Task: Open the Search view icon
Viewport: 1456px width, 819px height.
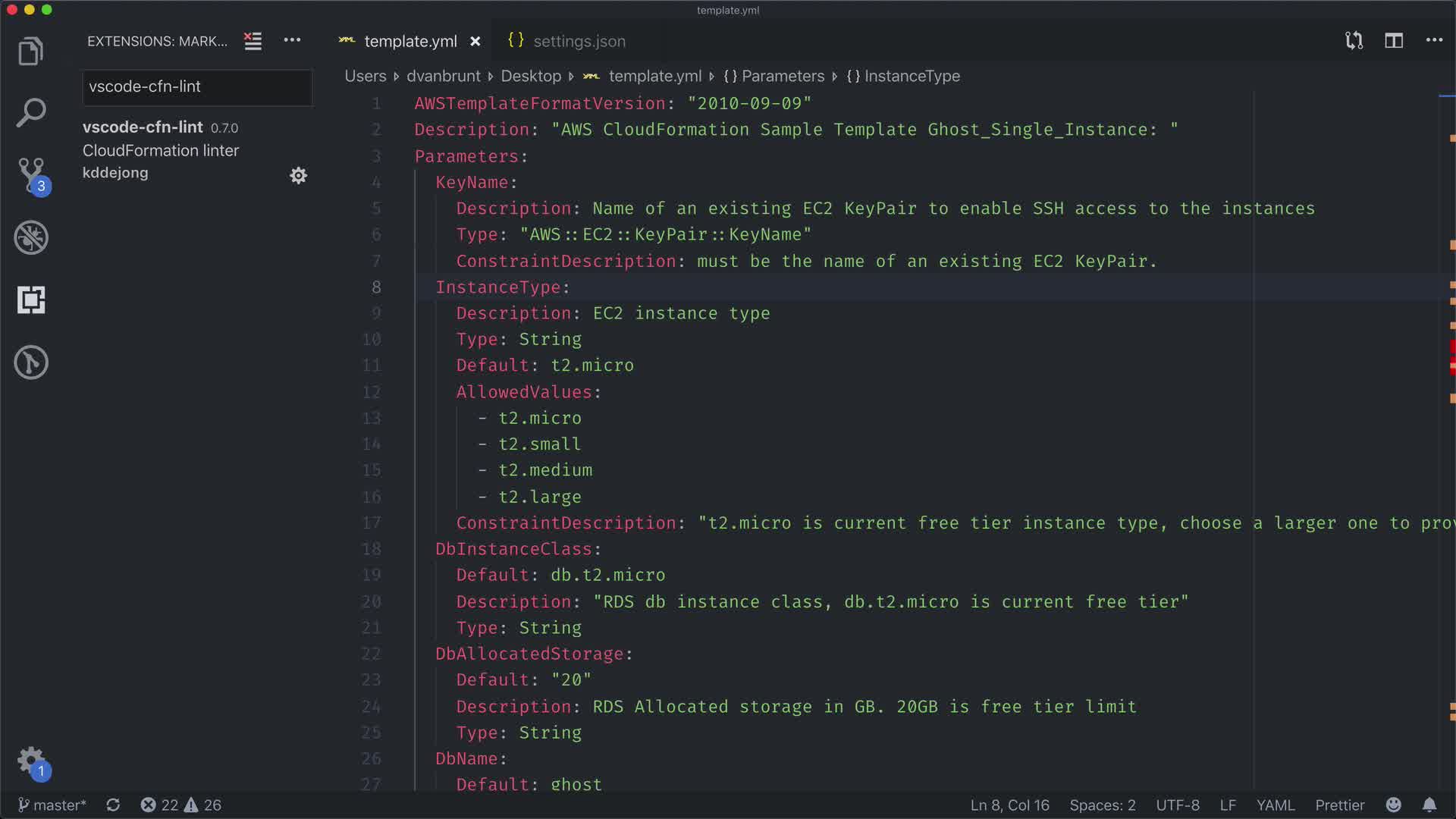Action: click(31, 113)
